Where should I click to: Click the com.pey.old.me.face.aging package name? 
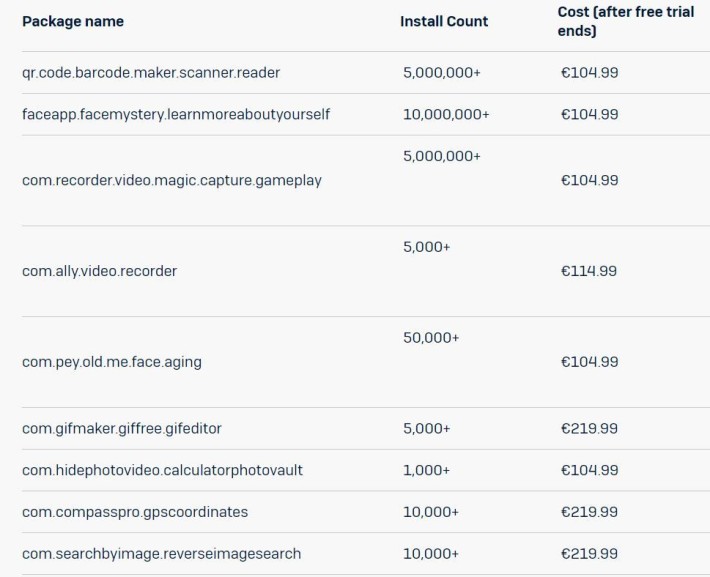click(111, 362)
